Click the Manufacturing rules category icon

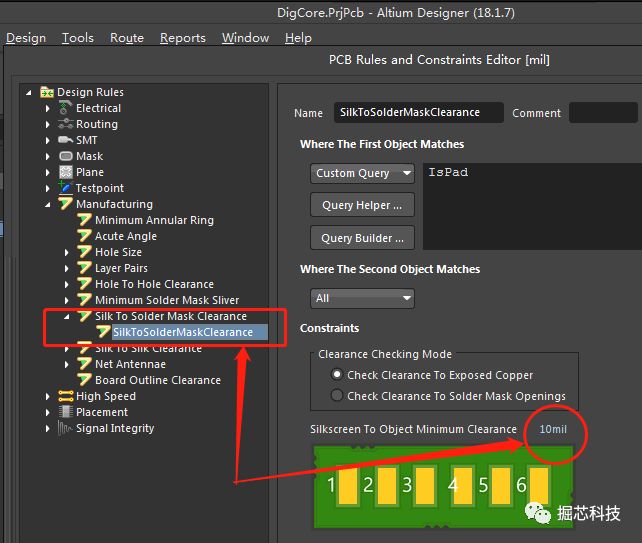pyautogui.click(x=65, y=204)
